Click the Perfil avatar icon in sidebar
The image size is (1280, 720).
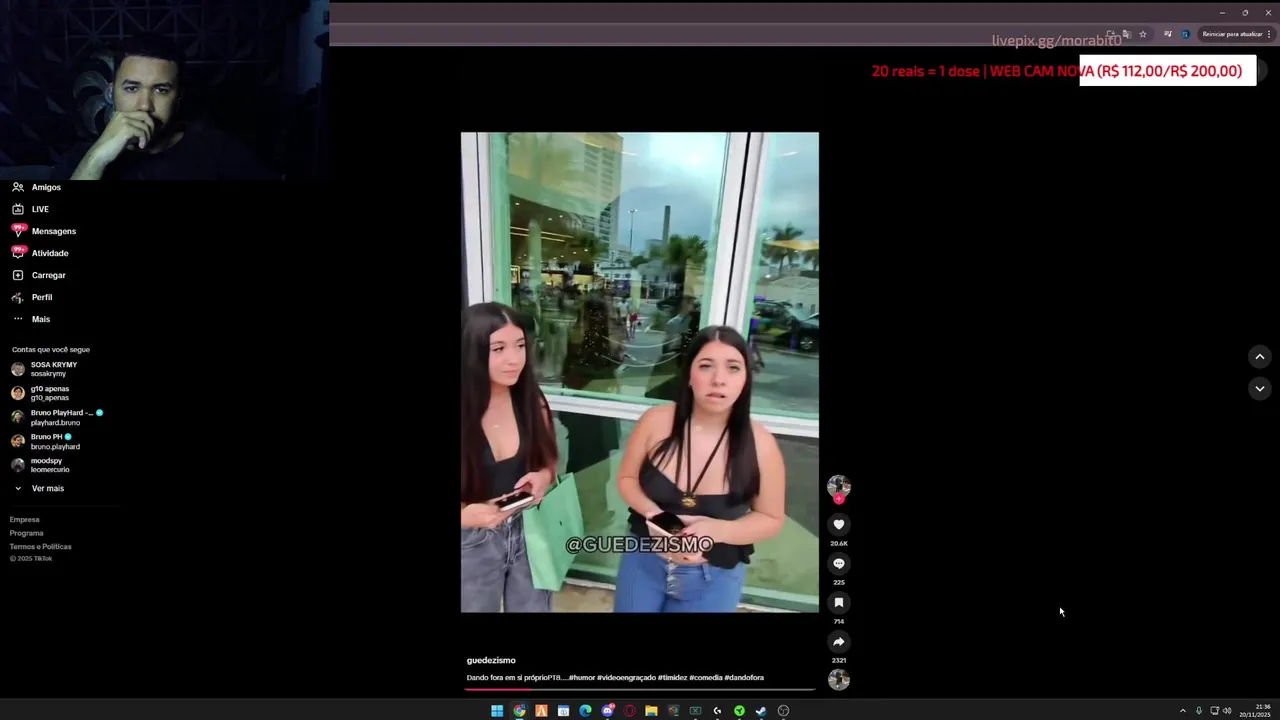[x=18, y=297]
